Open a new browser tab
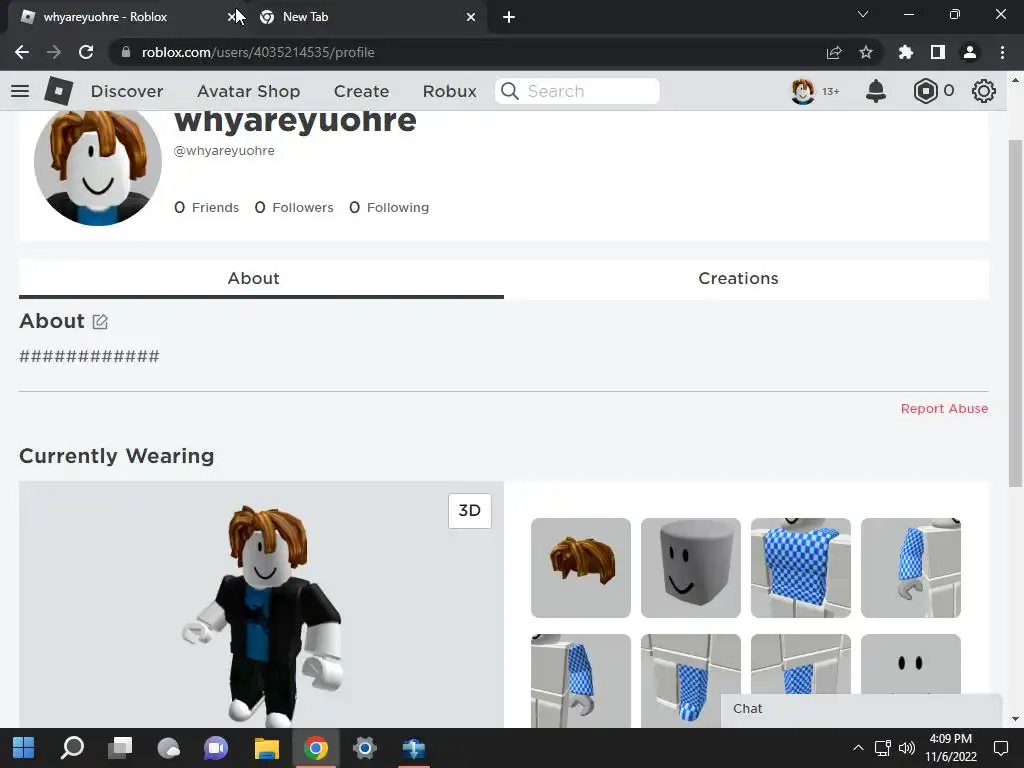This screenshot has width=1024, height=768. (509, 17)
